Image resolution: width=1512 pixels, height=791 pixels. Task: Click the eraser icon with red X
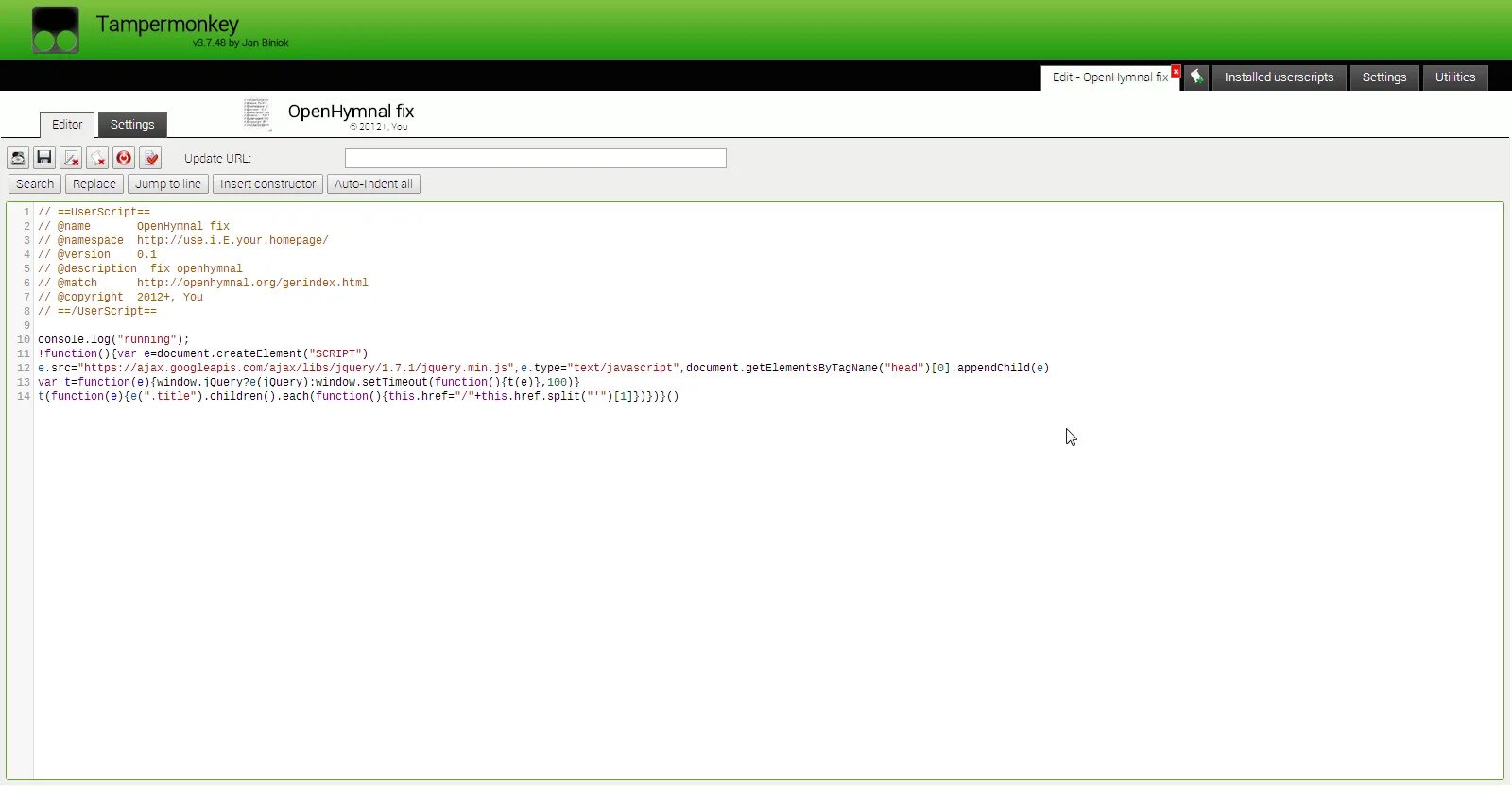click(x=97, y=158)
